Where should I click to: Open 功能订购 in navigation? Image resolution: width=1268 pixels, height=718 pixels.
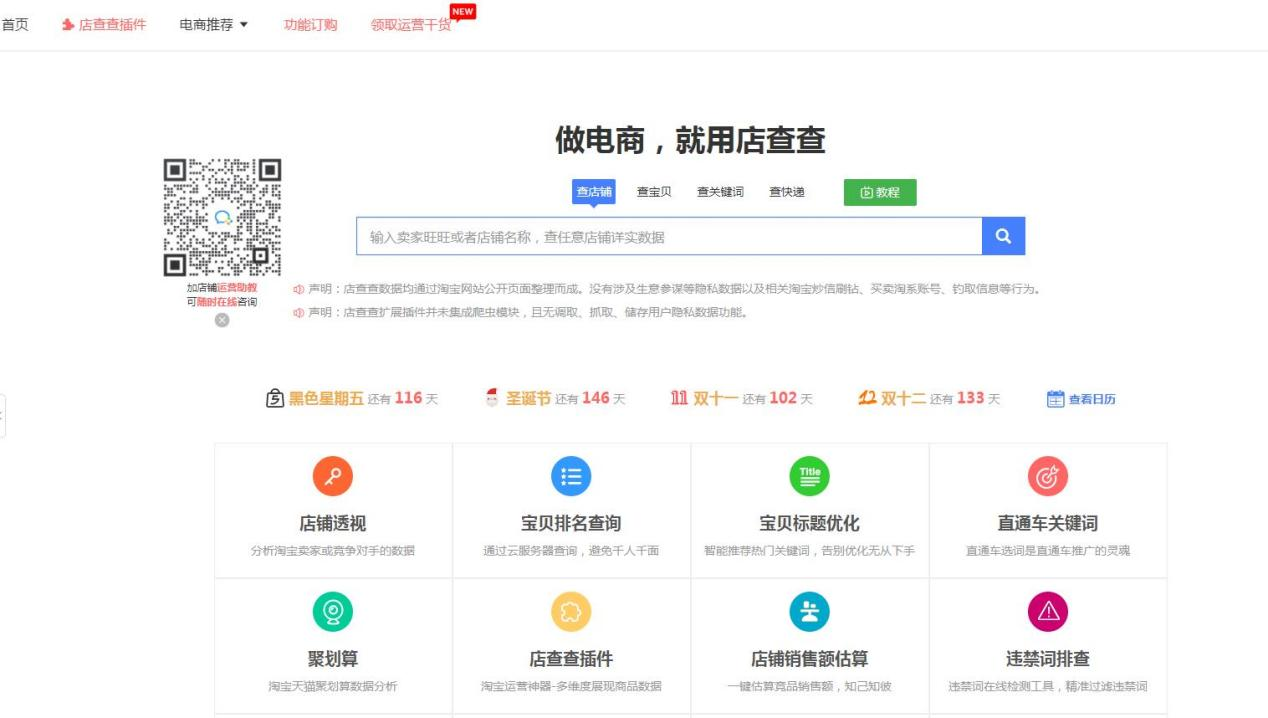click(x=310, y=24)
